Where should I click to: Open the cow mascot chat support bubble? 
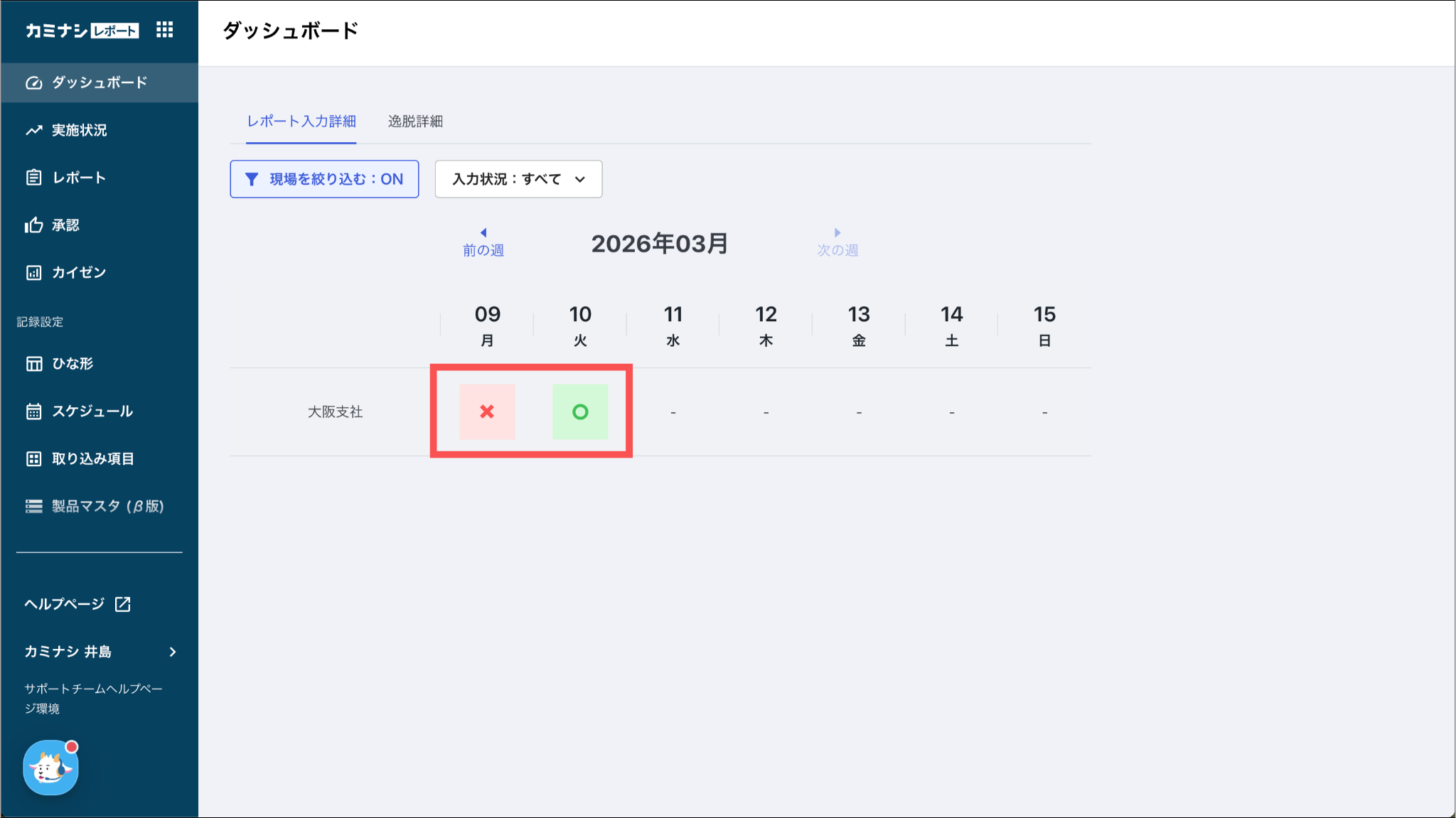[x=50, y=768]
